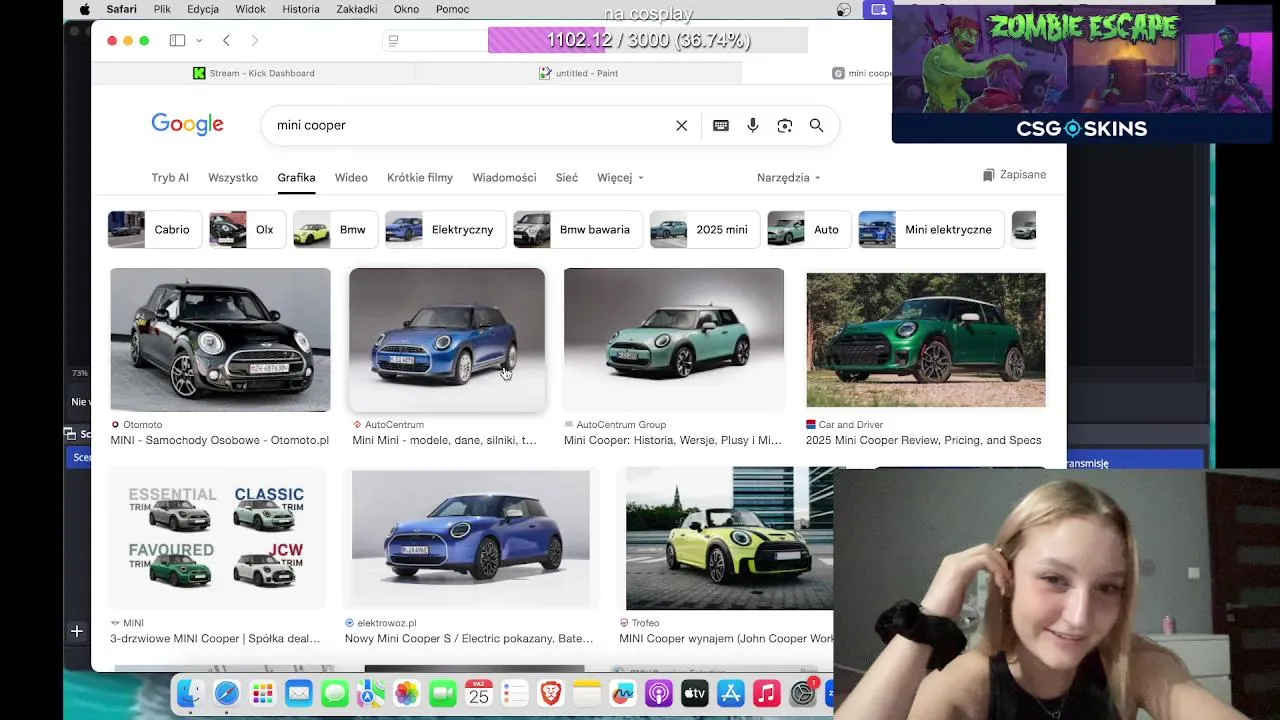Filter images by Mini elektryczne chip

pos(931,230)
